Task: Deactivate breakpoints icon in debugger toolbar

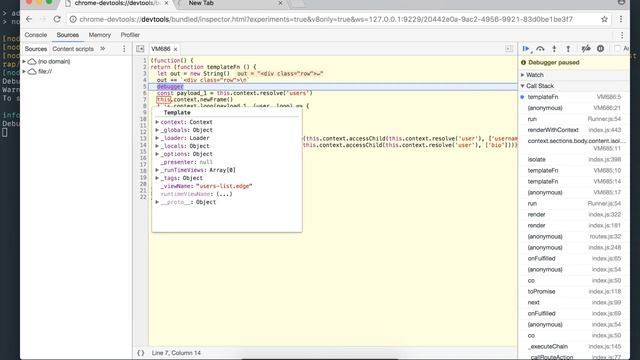Action: click(x=586, y=49)
